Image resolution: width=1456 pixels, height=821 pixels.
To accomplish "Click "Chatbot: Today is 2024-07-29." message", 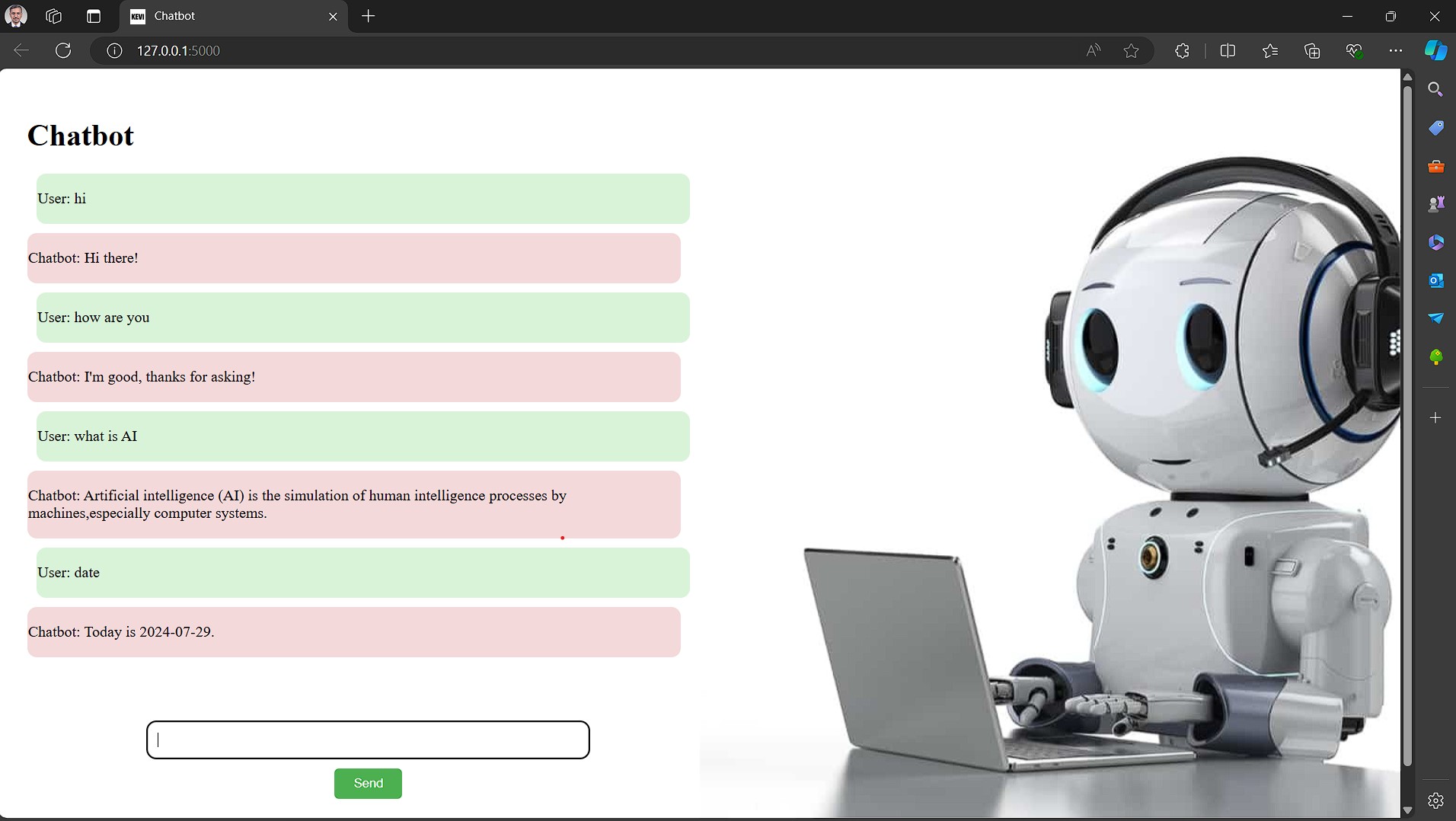I will pyautogui.click(x=354, y=632).
